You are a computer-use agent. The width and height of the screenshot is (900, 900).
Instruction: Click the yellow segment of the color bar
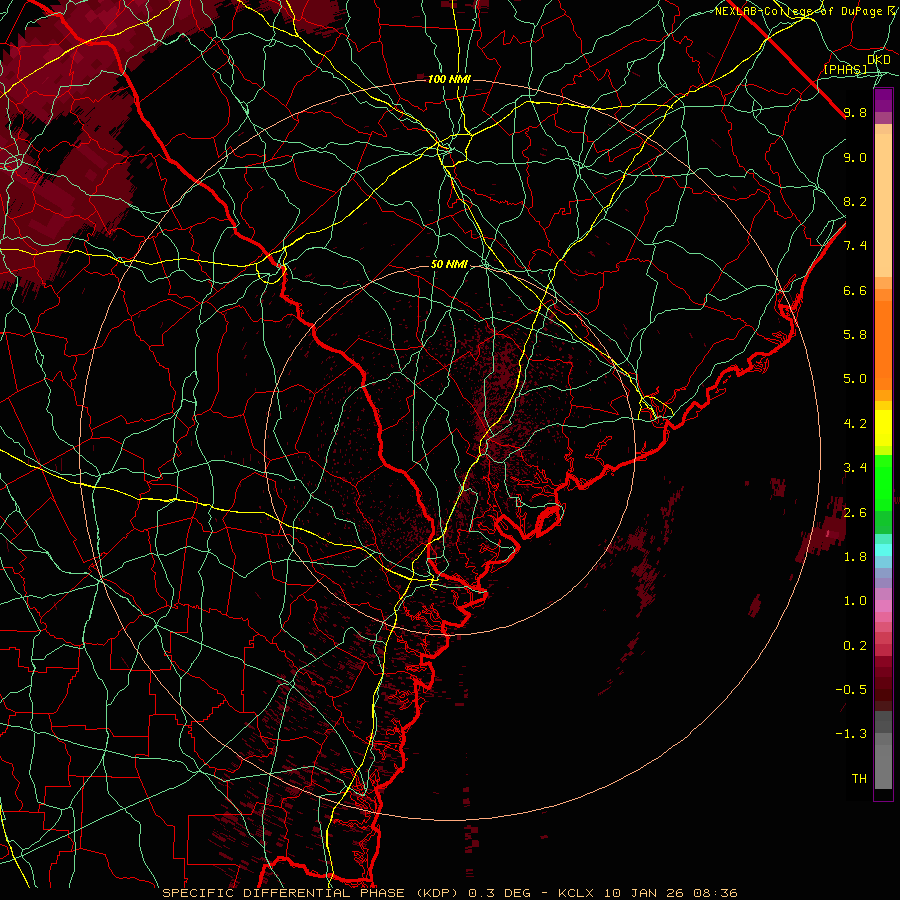[x=883, y=428]
